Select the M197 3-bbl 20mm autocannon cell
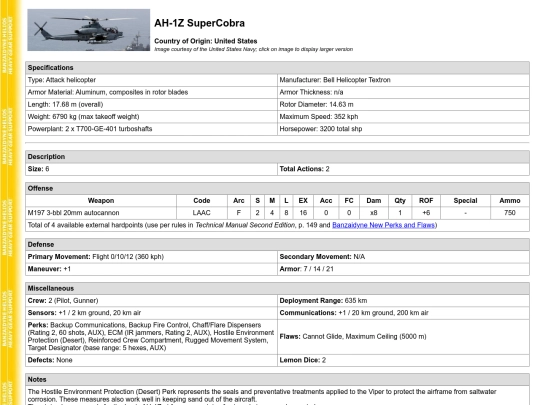 pos(101,213)
